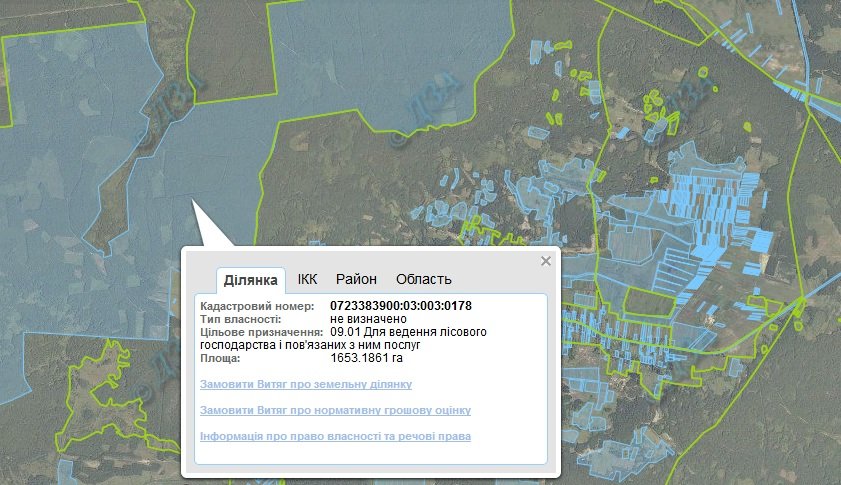Click the не визначено ownership value
This screenshot has height=485, width=841.
pyautogui.click(x=367, y=318)
